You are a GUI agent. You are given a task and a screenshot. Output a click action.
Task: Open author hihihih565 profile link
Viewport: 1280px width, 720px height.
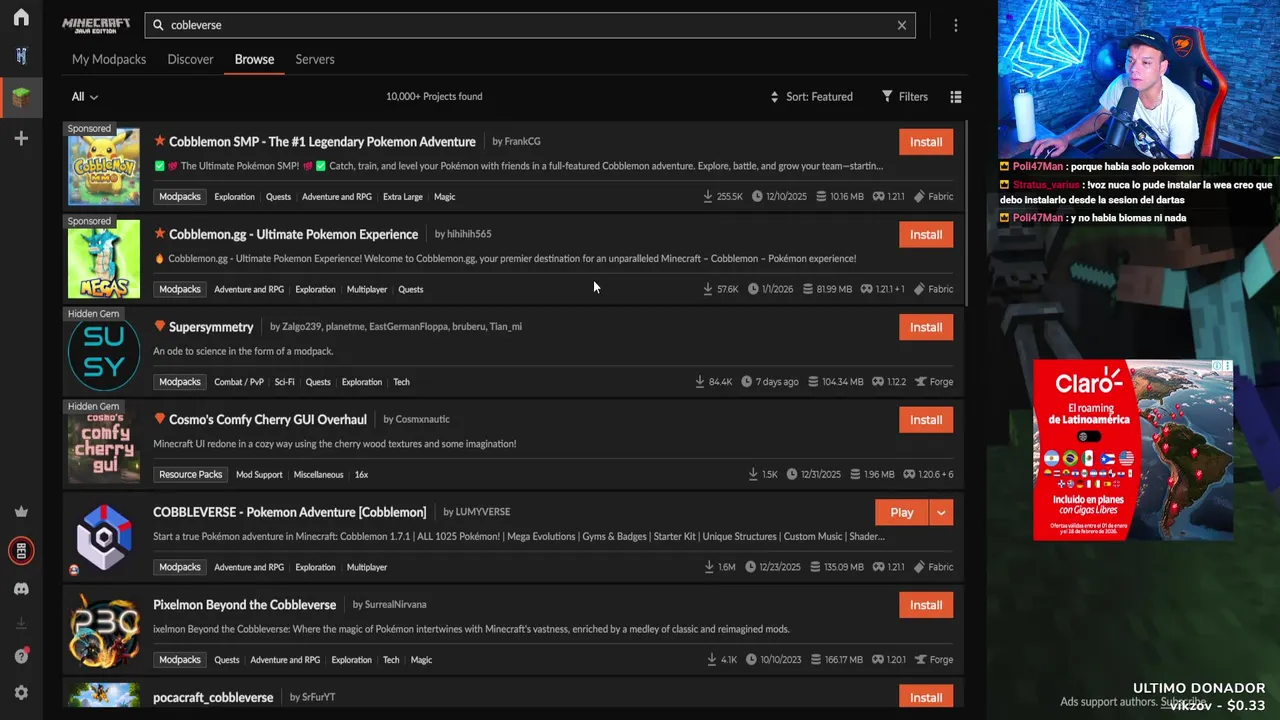pyautogui.click(x=470, y=234)
